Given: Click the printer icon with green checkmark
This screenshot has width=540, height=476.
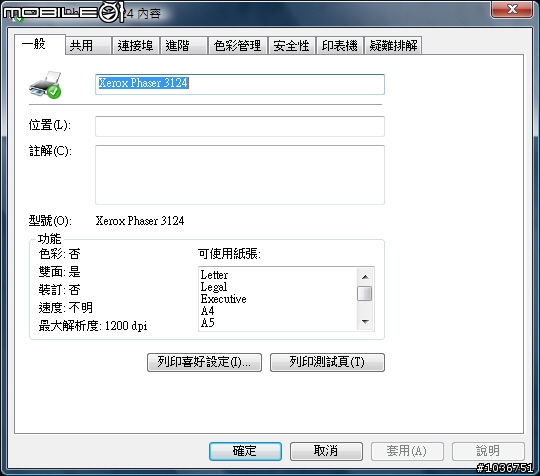Looking at the screenshot, I should 45,85.
